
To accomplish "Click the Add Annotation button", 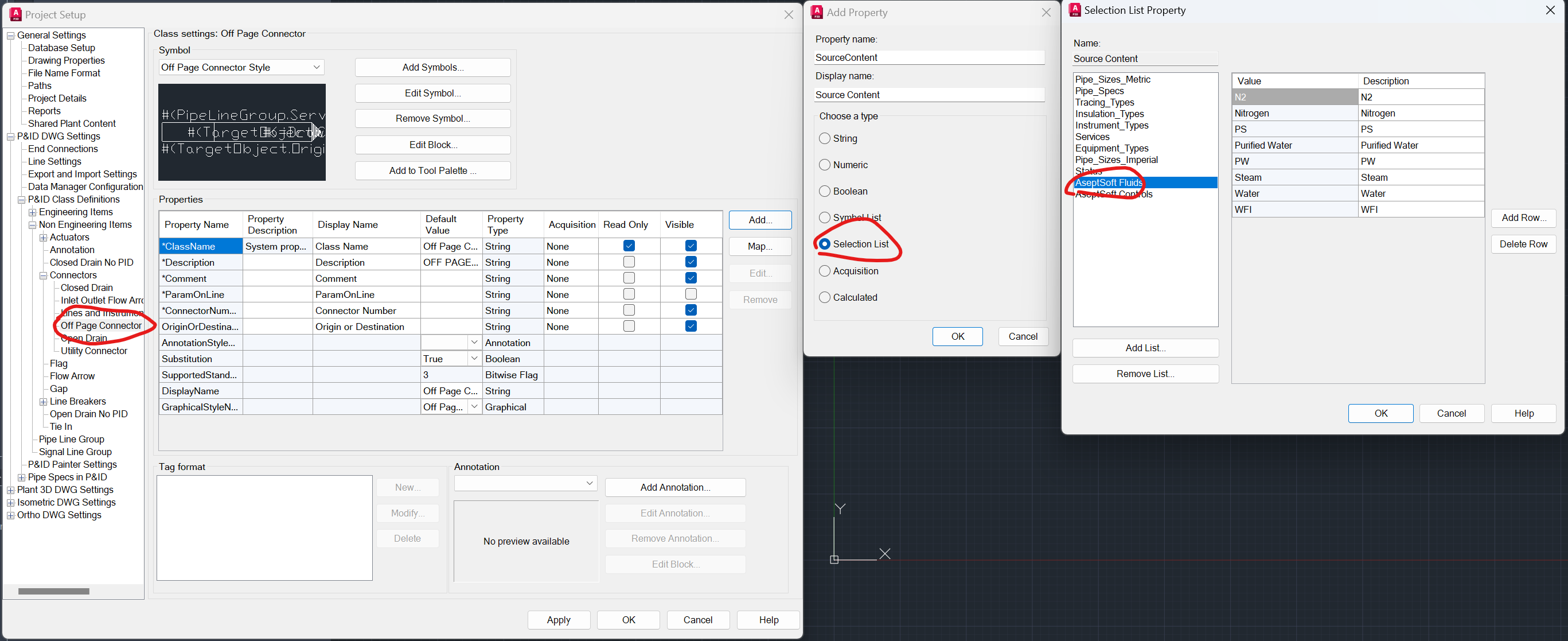I will [675, 487].
